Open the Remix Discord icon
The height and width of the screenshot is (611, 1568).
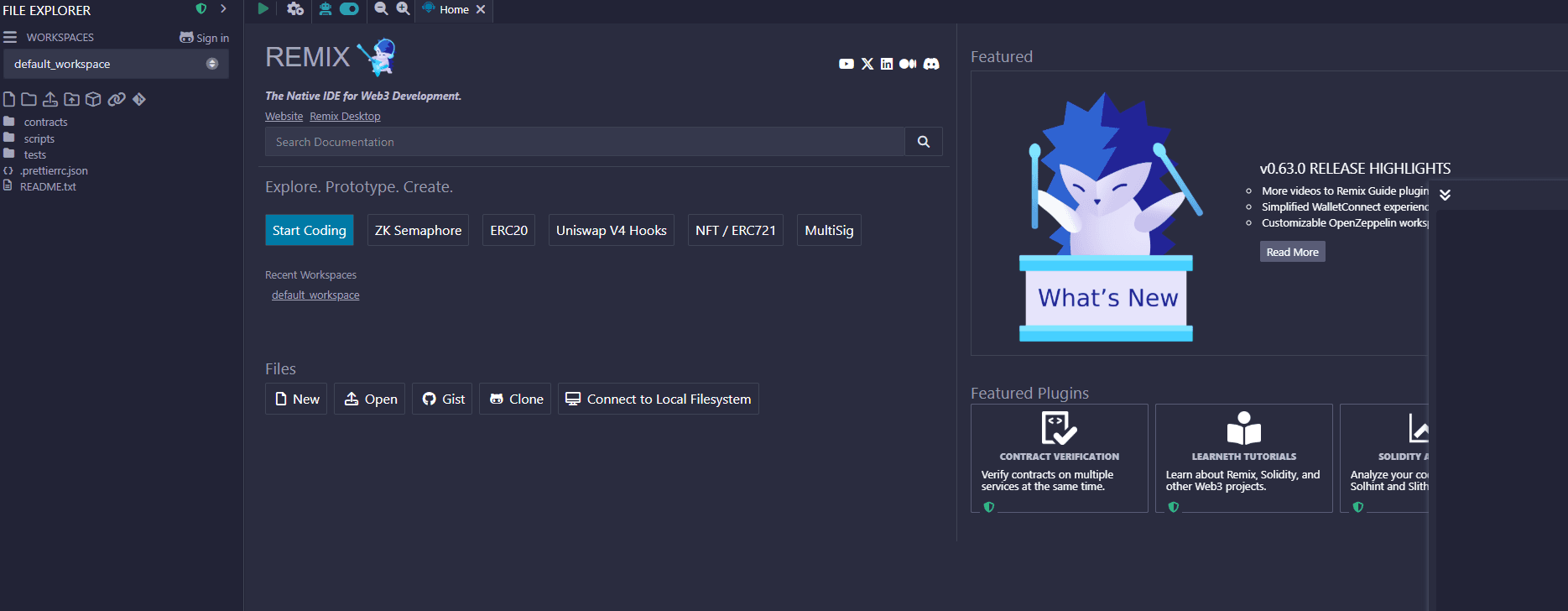click(x=931, y=64)
